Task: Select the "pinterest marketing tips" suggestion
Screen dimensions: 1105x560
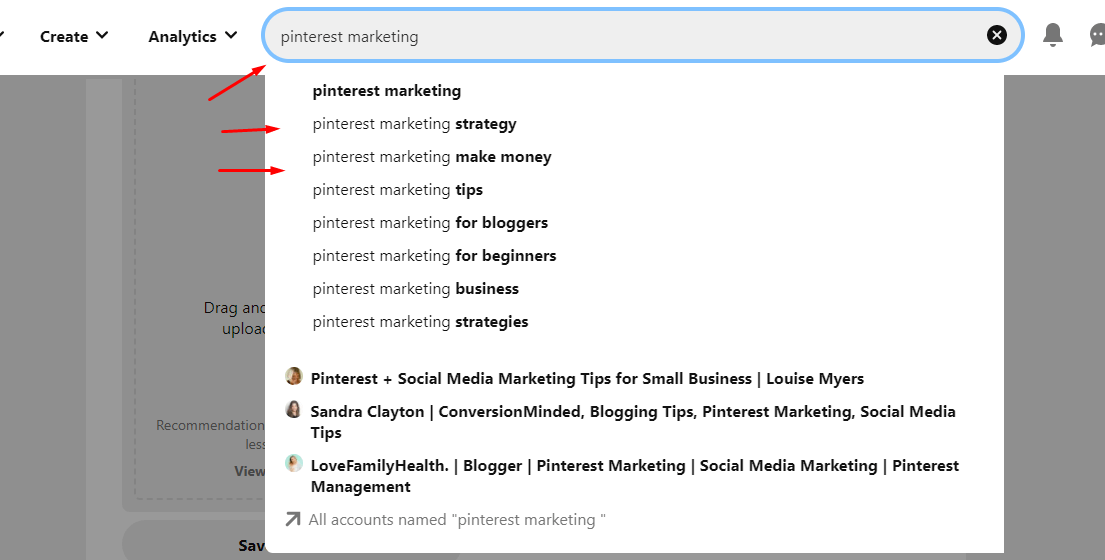Action: coord(398,190)
